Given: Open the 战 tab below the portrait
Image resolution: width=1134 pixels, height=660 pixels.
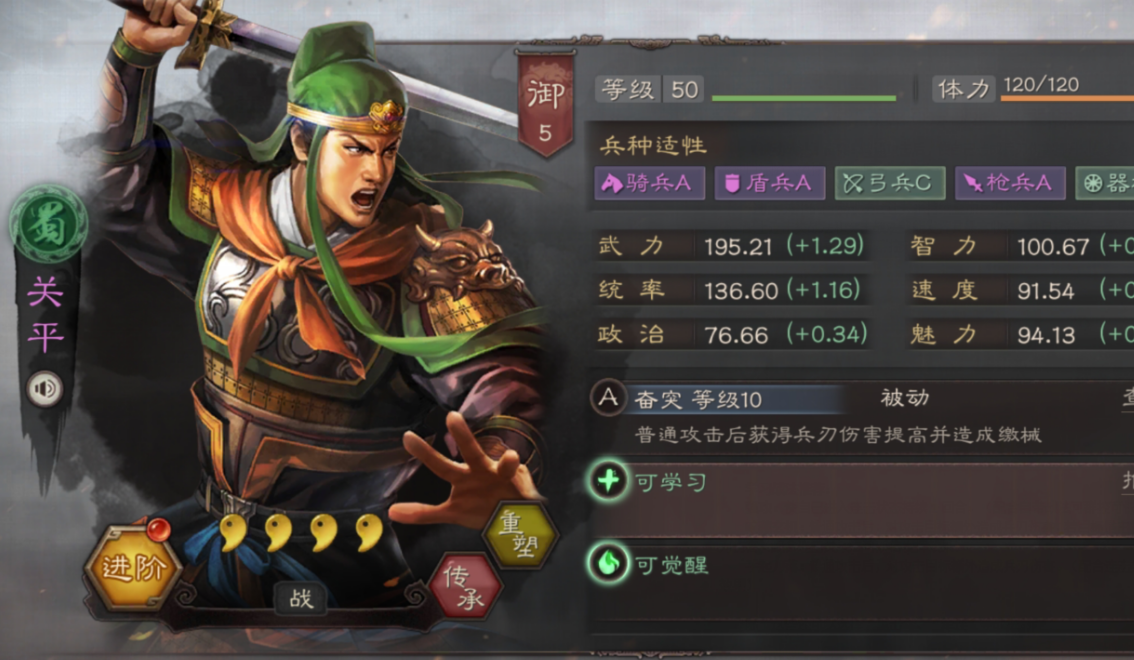Looking at the screenshot, I should (301, 599).
